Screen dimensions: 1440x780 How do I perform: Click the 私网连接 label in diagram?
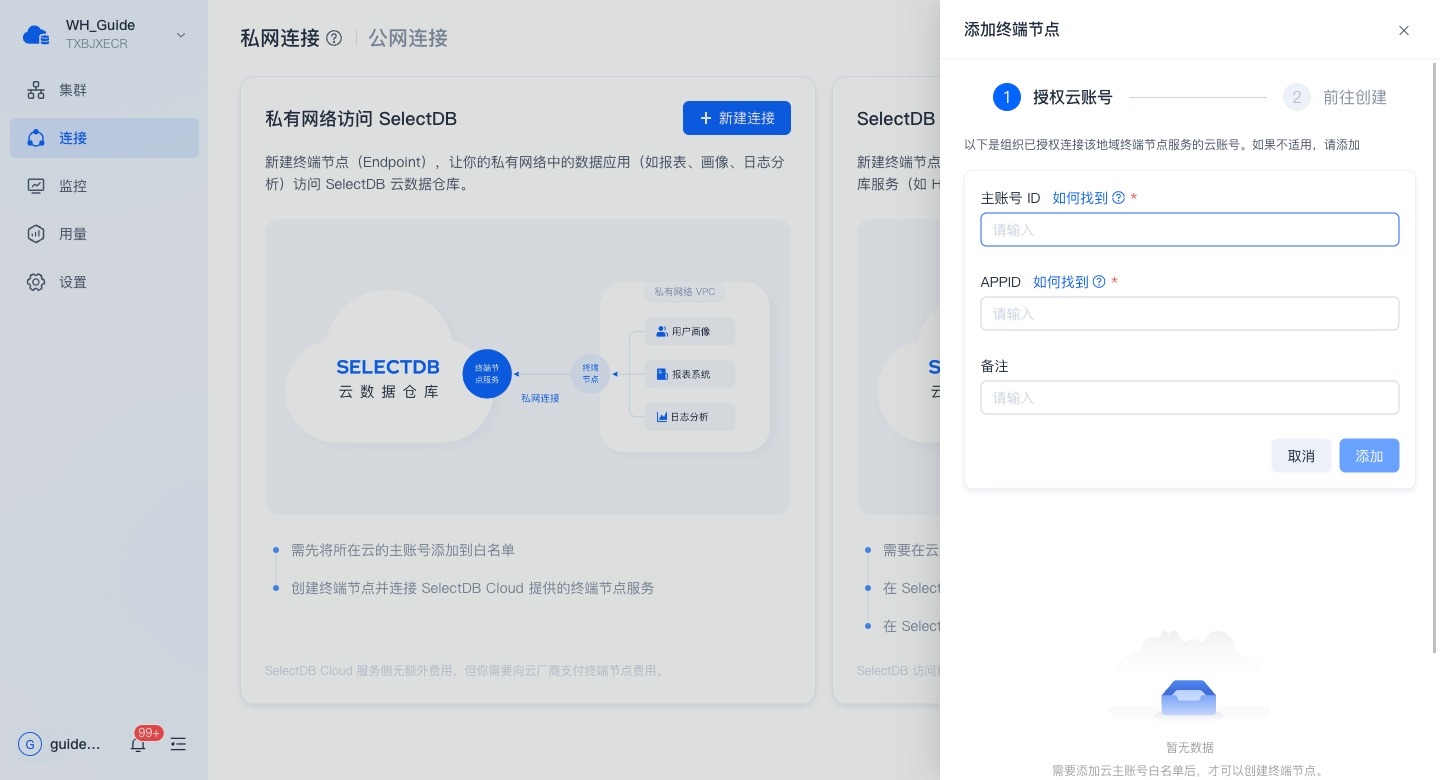point(540,398)
